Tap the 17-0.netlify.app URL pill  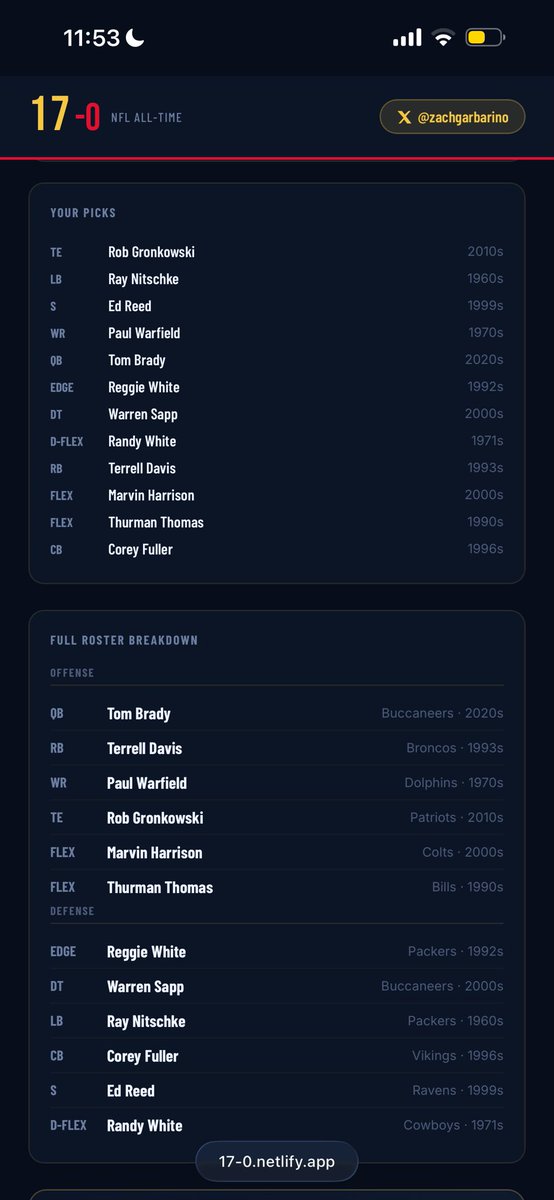(x=276, y=1161)
